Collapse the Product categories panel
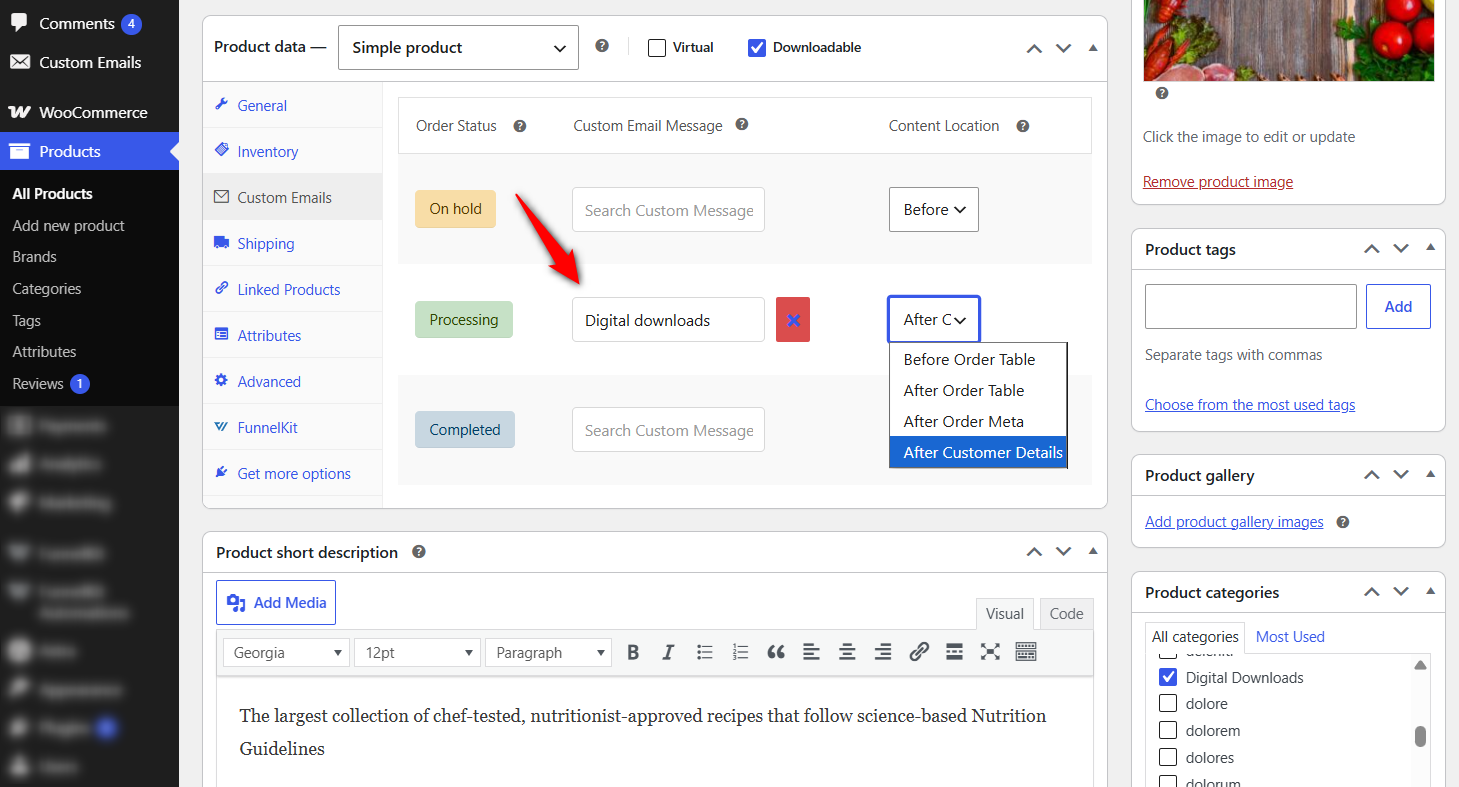The height and width of the screenshot is (787, 1459). tap(1430, 592)
